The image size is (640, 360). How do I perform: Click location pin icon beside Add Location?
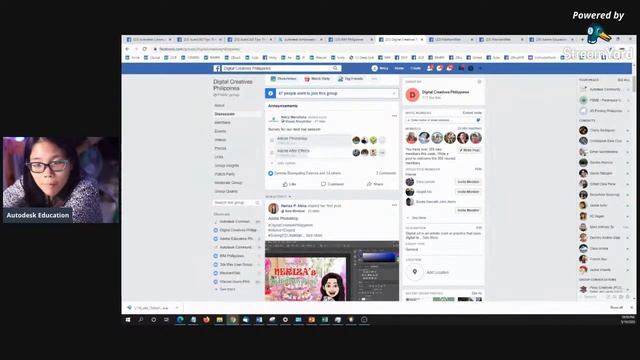tap(415, 272)
